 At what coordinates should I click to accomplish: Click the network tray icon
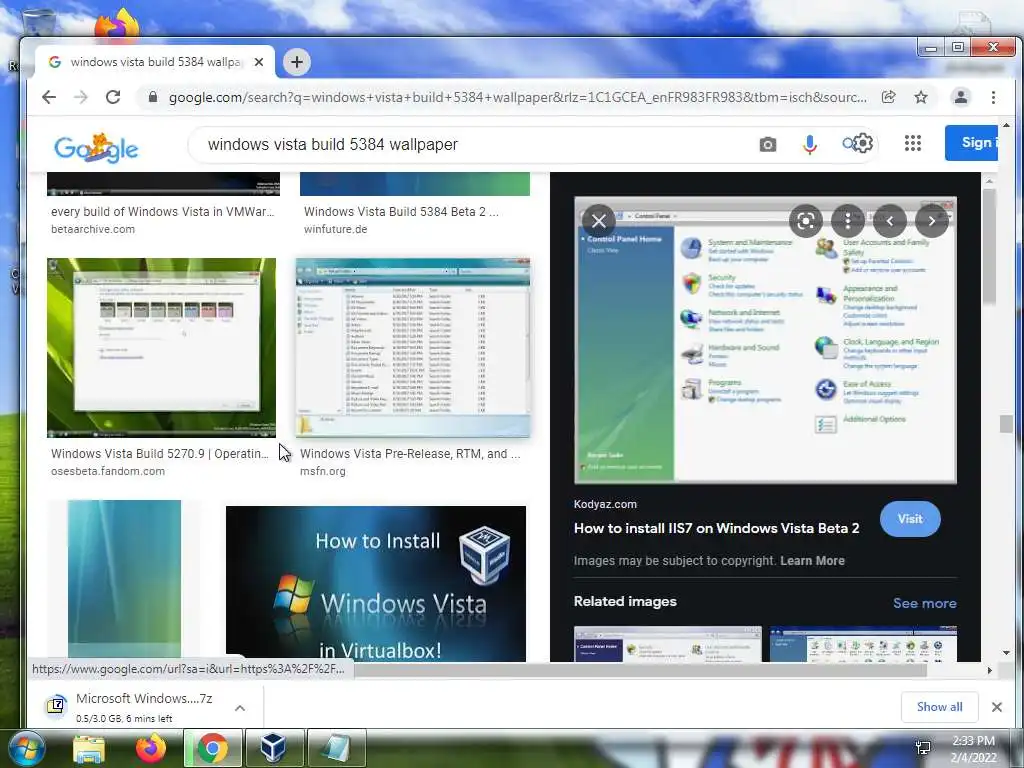point(923,748)
